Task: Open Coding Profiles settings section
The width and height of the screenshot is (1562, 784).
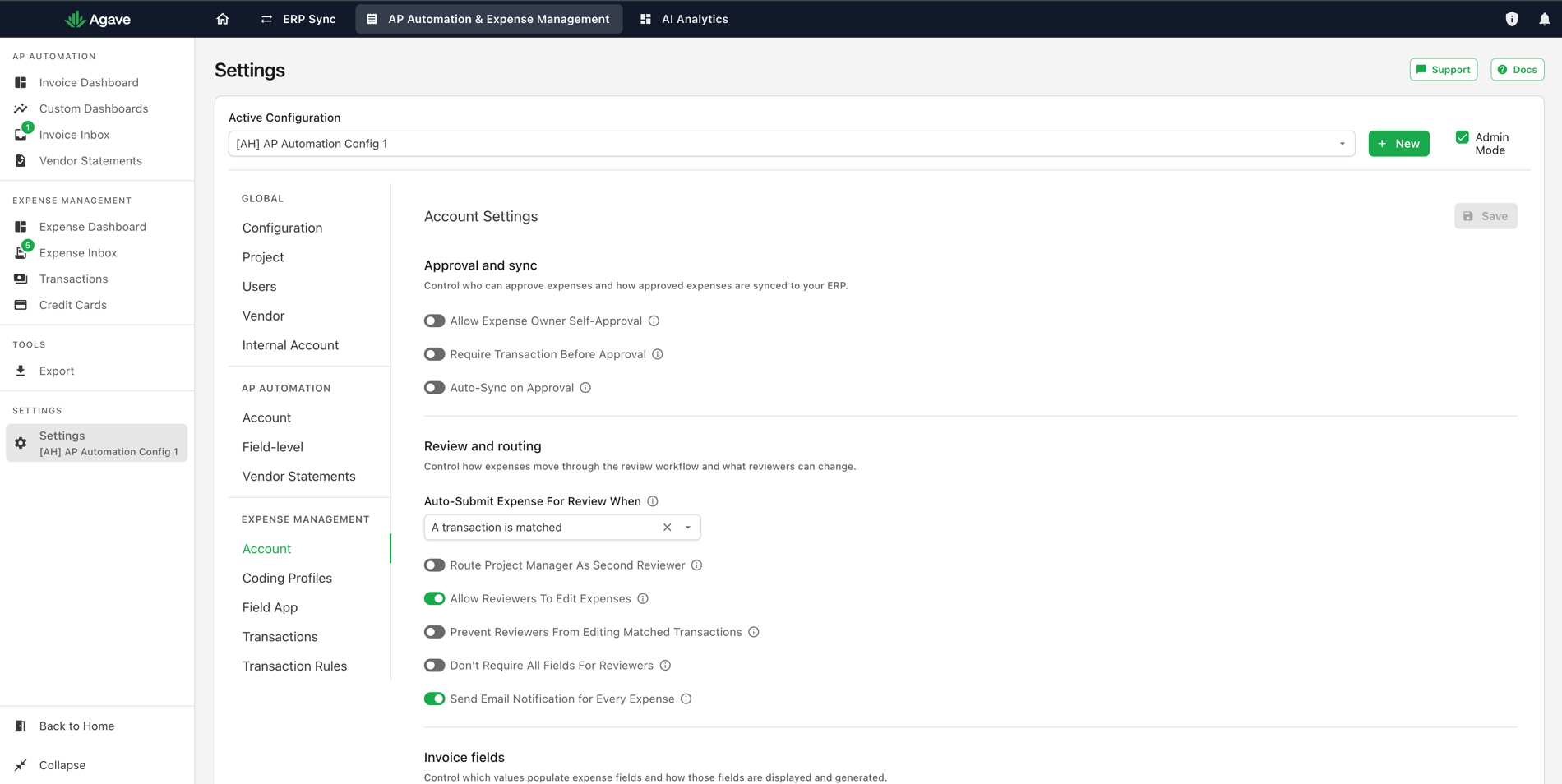Action: [287, 578]
